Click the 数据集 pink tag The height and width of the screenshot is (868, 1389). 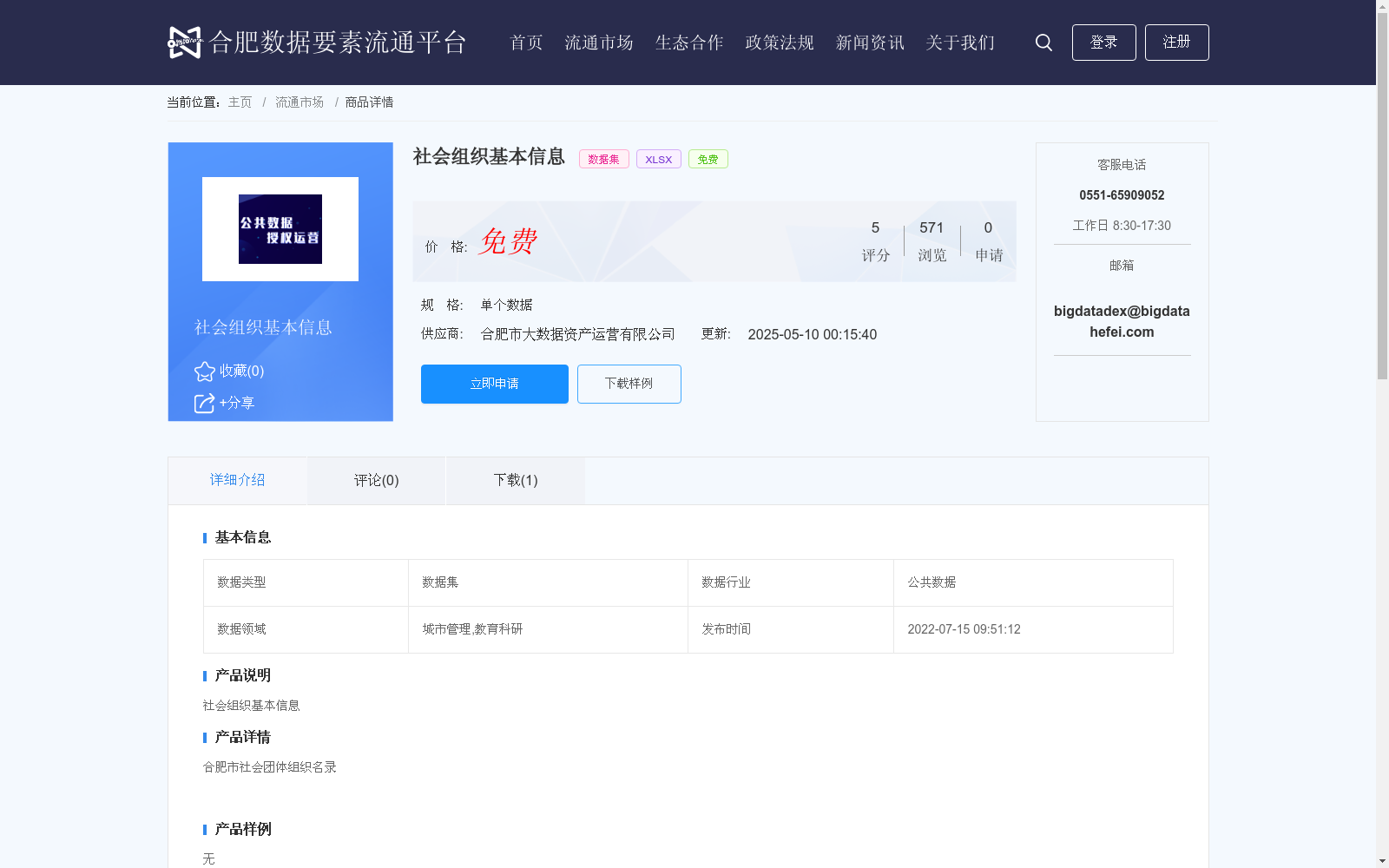604,159
